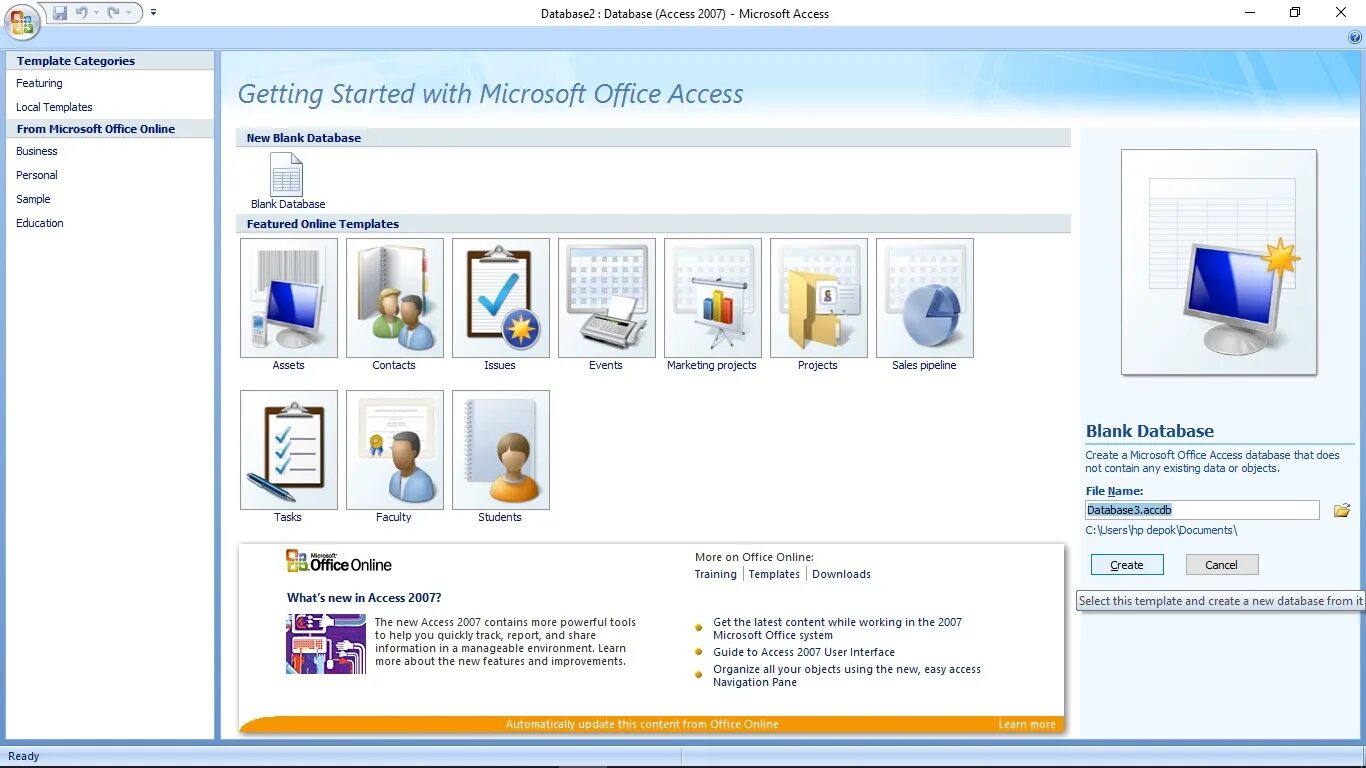Click the Documents folder path text
This screenshot has height=768, width=1366.
coord(1161,531)
